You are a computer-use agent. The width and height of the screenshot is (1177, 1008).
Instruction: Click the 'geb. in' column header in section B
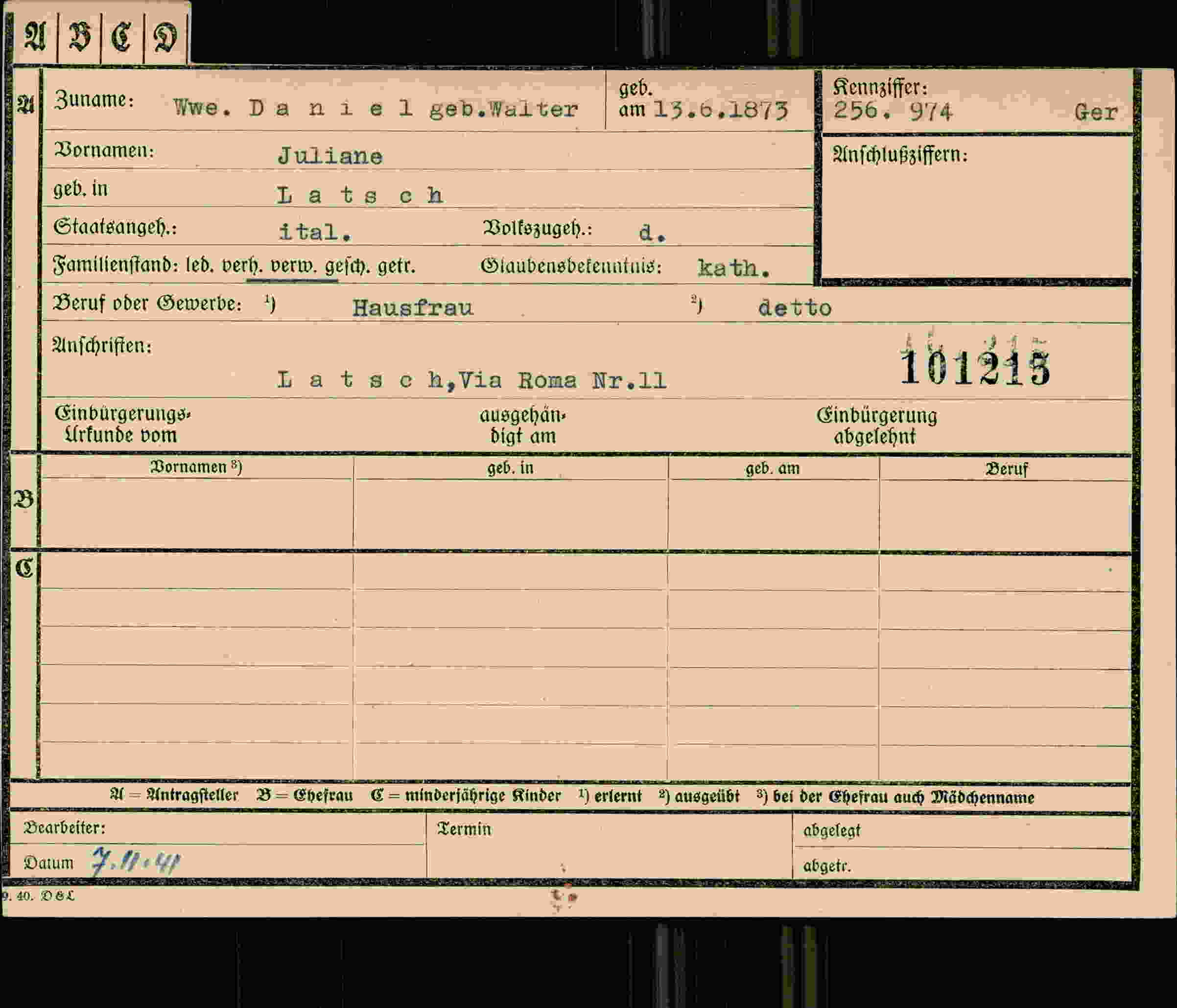[x=510, y=469]
